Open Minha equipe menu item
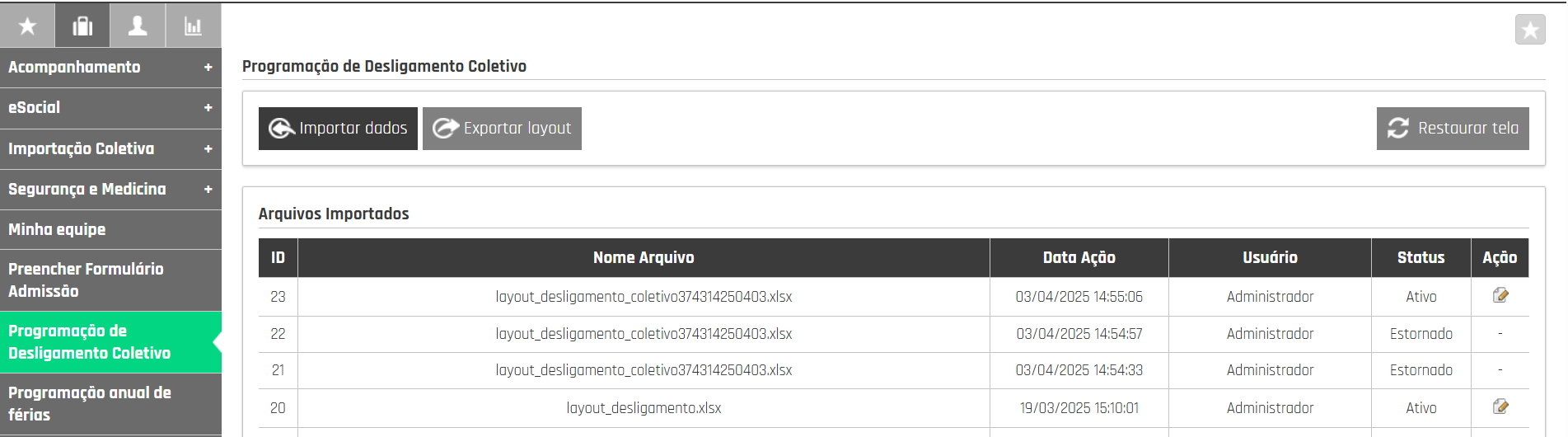Image resolution: width=1568 pixels, height=437 pixels. coord(110,229)
